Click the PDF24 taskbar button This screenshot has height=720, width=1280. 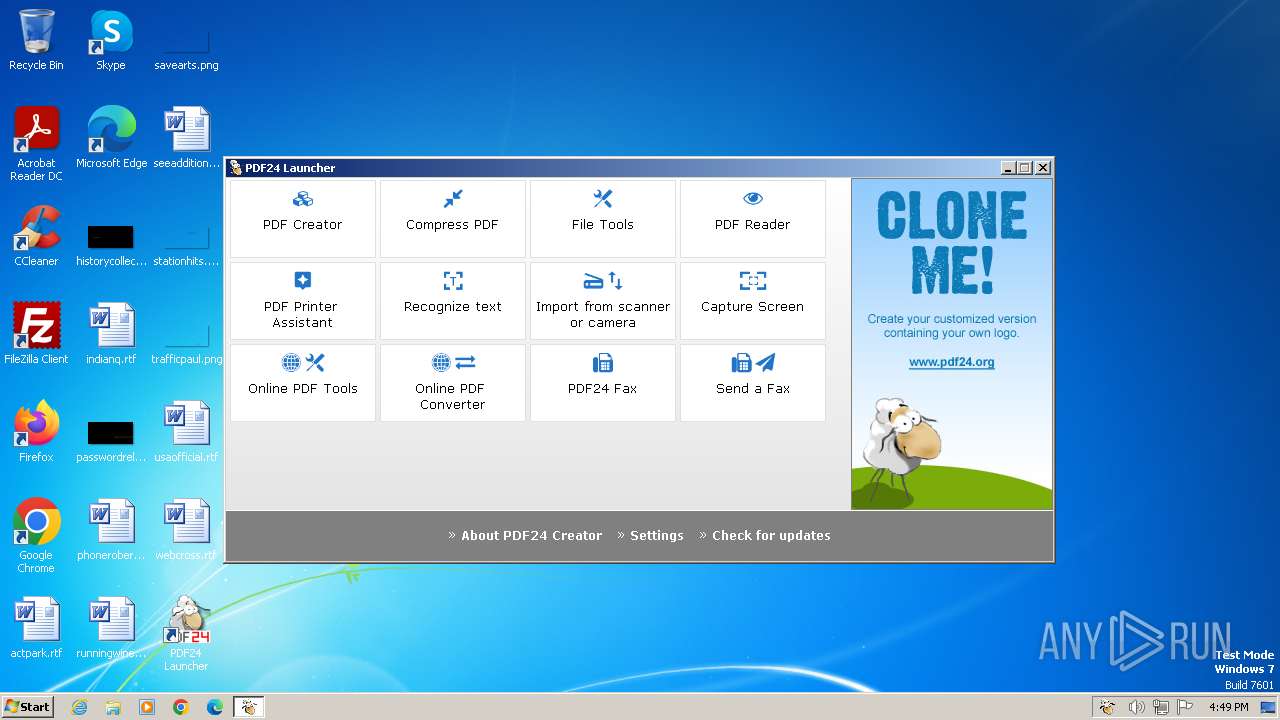pyautogui.click(x=248, y=707)
